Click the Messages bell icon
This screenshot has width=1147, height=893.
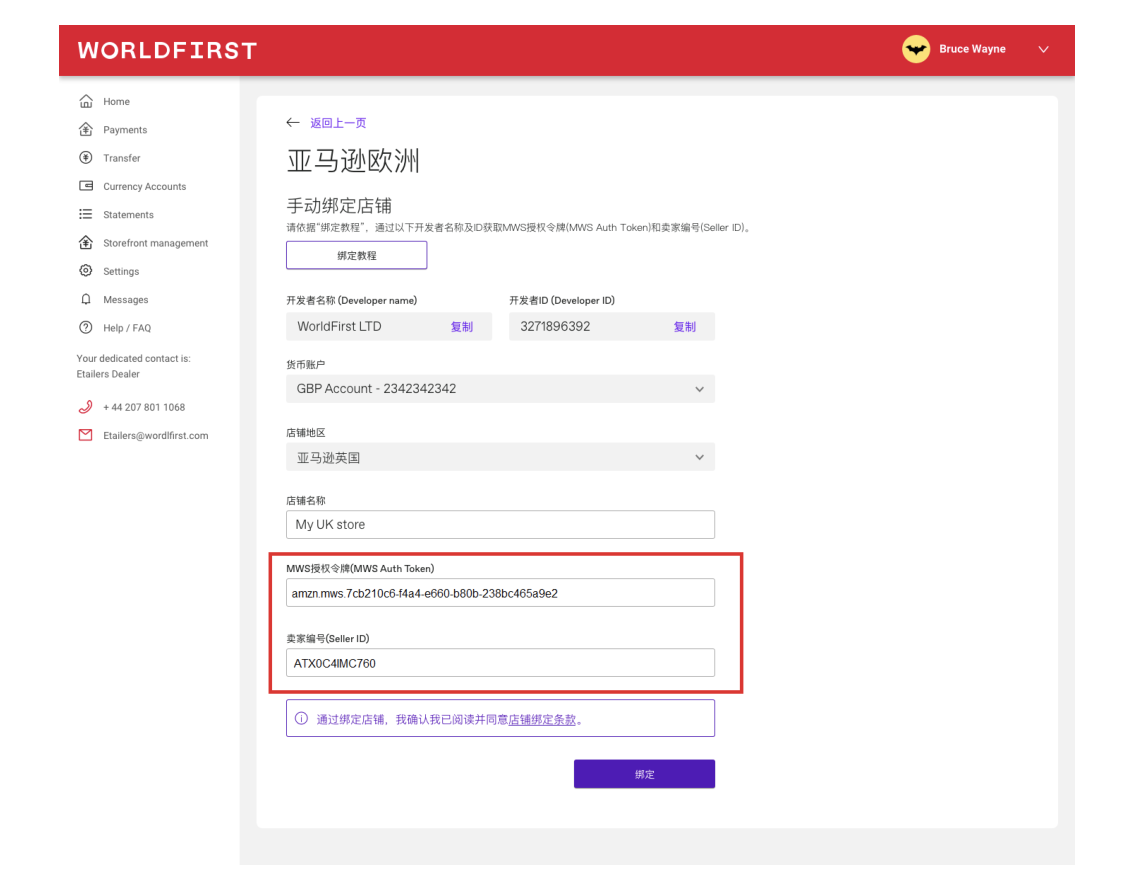pos(86,299)
